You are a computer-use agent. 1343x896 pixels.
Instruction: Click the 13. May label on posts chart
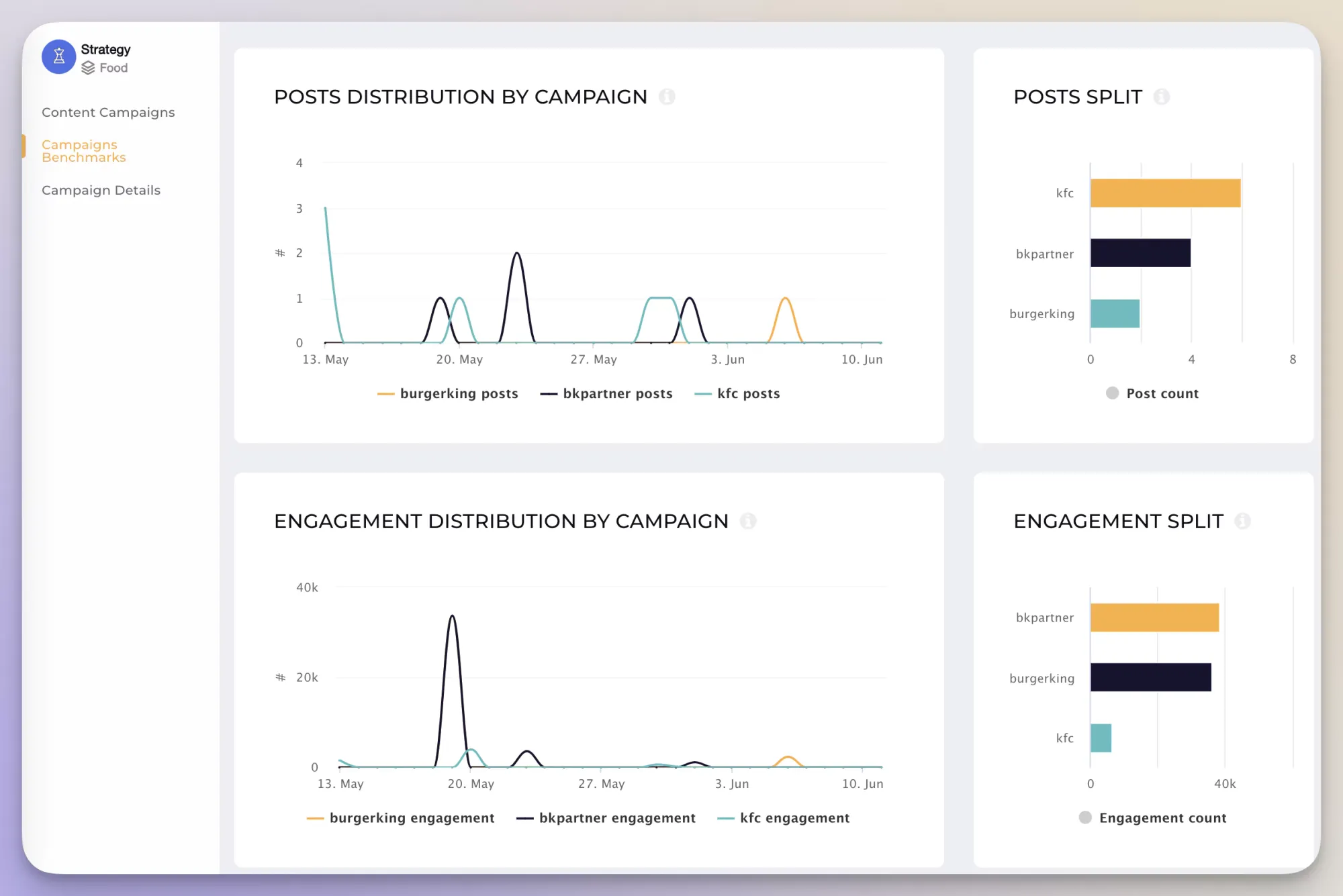[x=326, y=360]
